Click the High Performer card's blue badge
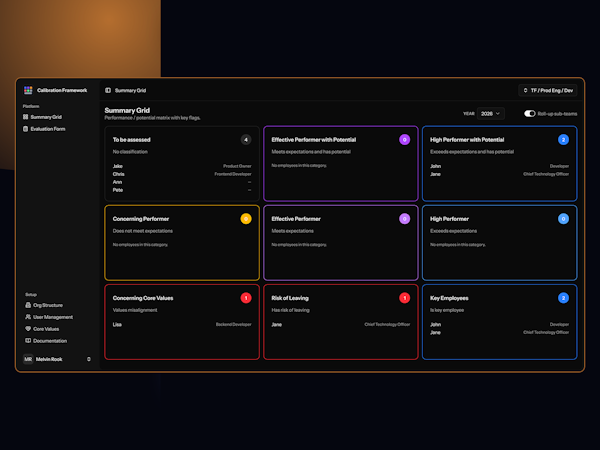Screen dimensions: 600x450 pos(563,219)
